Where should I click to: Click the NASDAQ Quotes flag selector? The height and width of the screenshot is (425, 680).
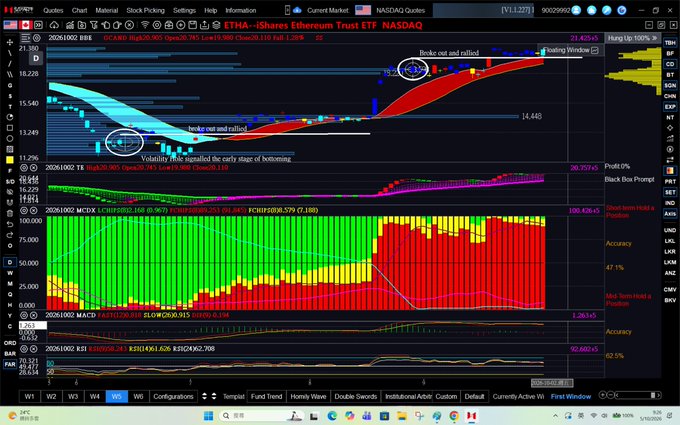[363, 10]
